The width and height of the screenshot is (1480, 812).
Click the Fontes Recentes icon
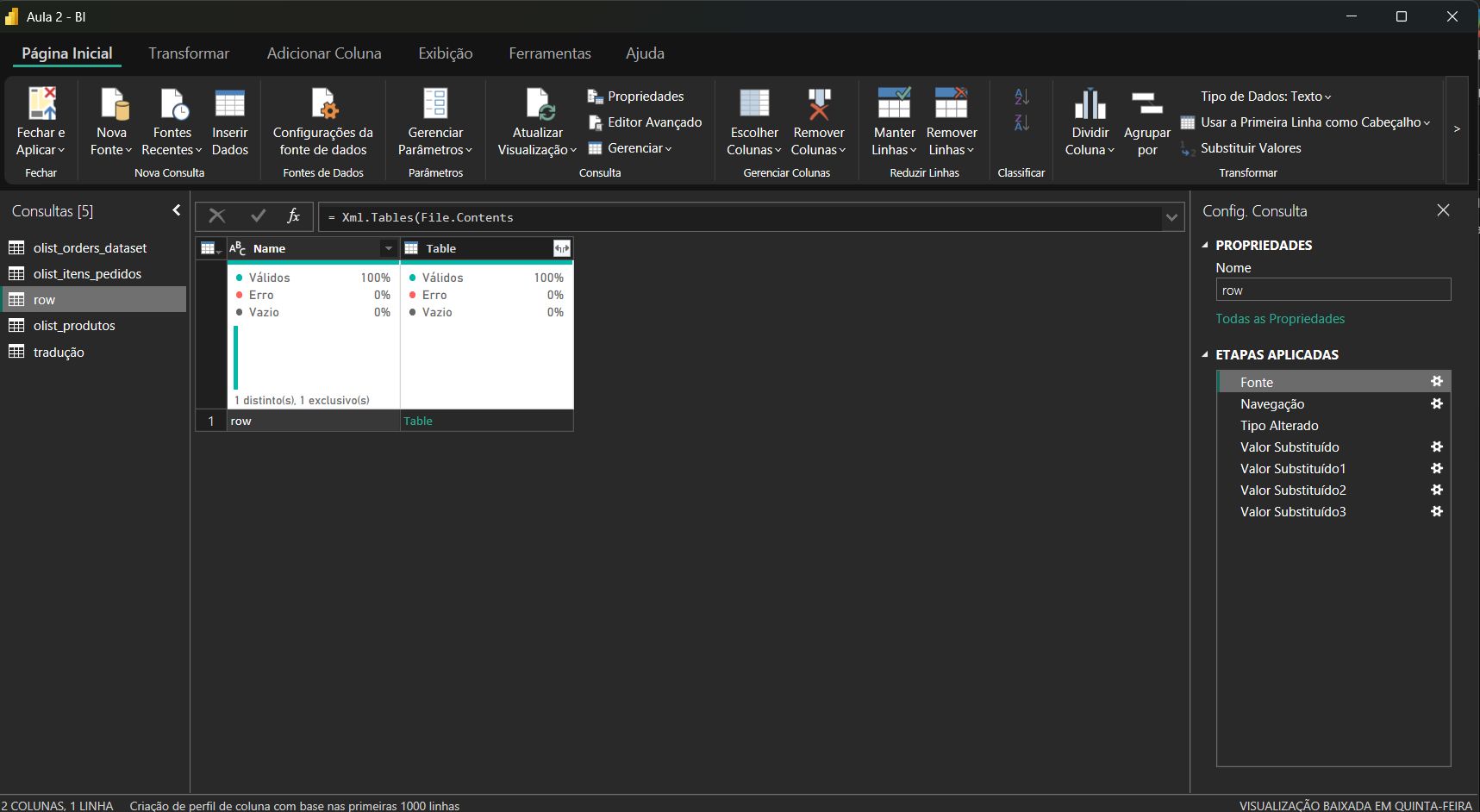click(x=174, y=103)
